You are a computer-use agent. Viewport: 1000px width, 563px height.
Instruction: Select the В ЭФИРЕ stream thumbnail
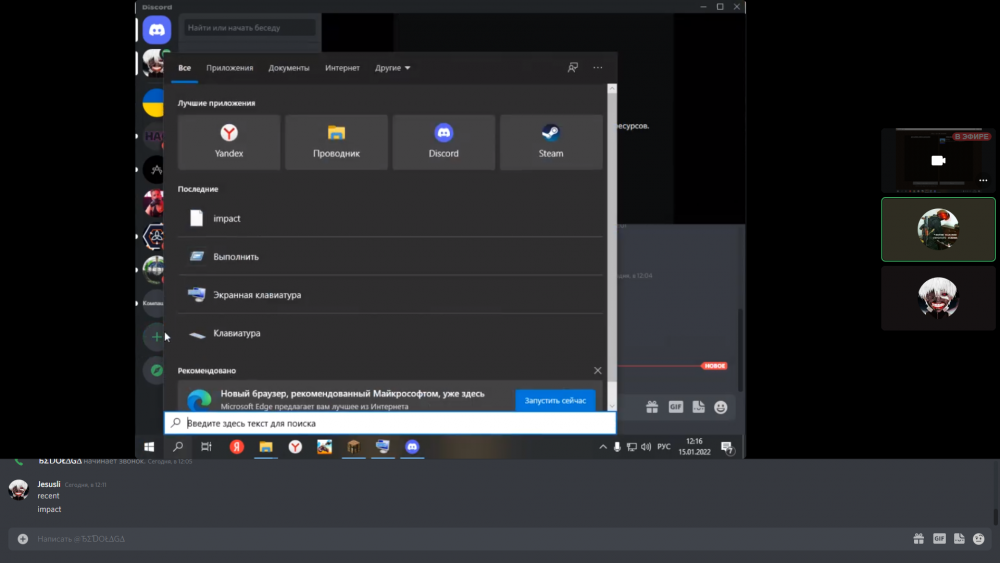pyautogui.click(x=938, y=160)
